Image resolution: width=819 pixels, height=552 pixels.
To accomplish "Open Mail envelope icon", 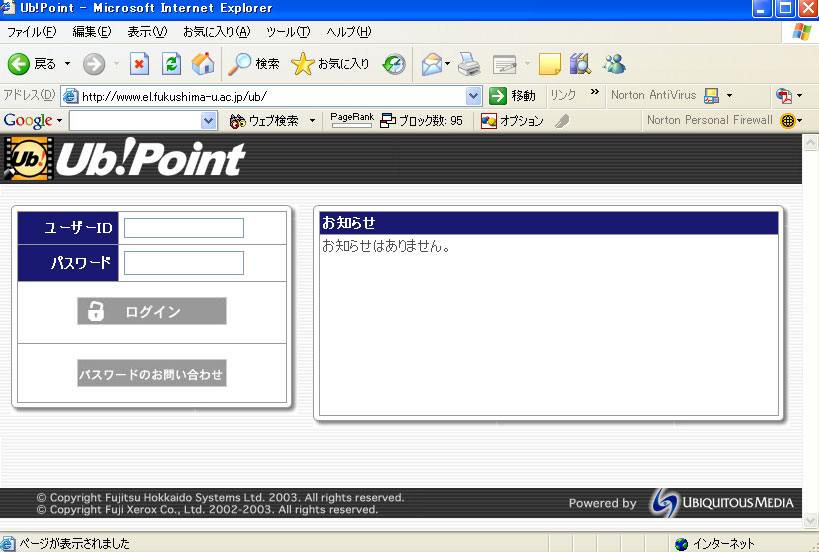I will point(432,64).
